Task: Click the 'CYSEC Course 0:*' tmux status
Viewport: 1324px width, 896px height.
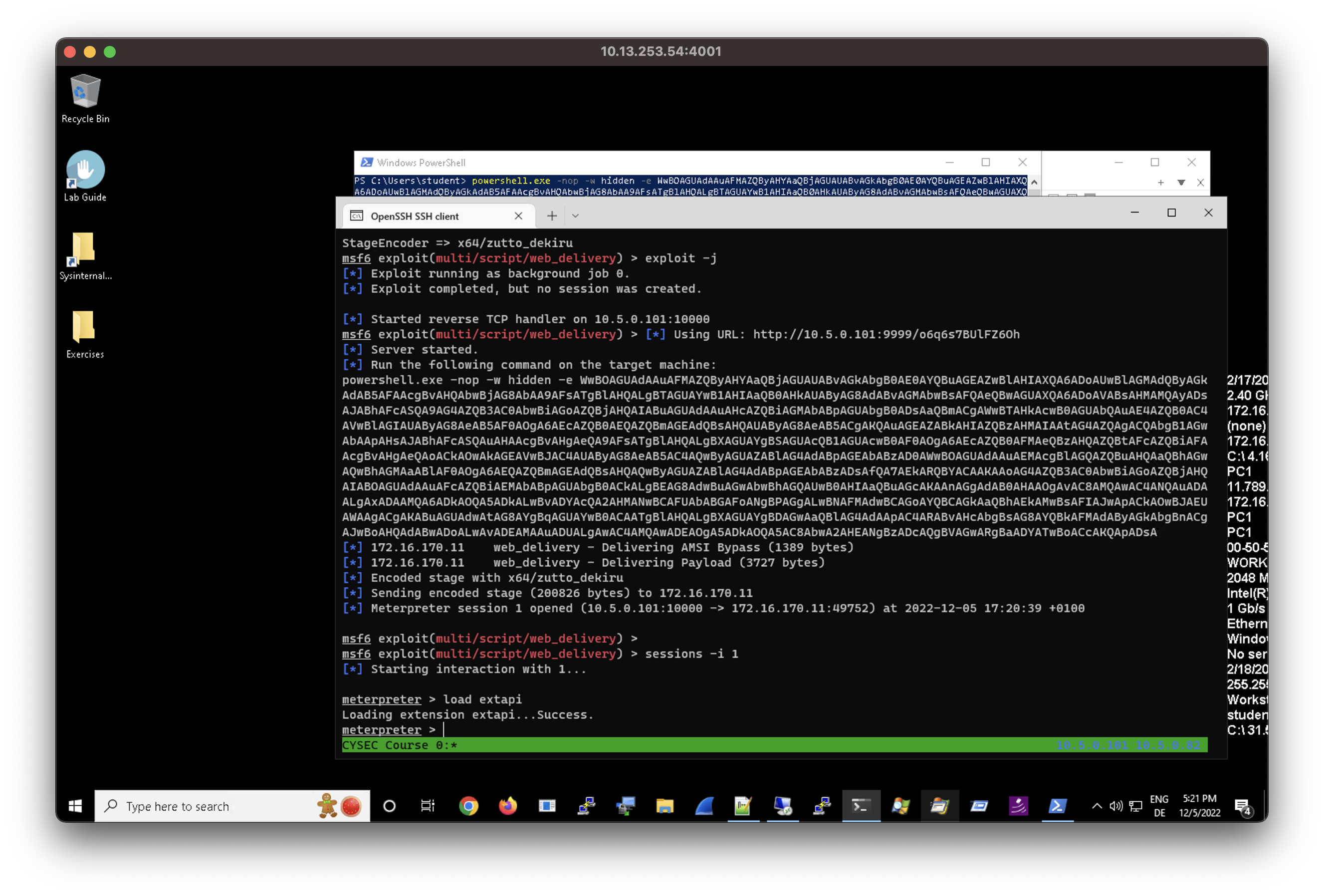Action: click(x=400, y=745)
